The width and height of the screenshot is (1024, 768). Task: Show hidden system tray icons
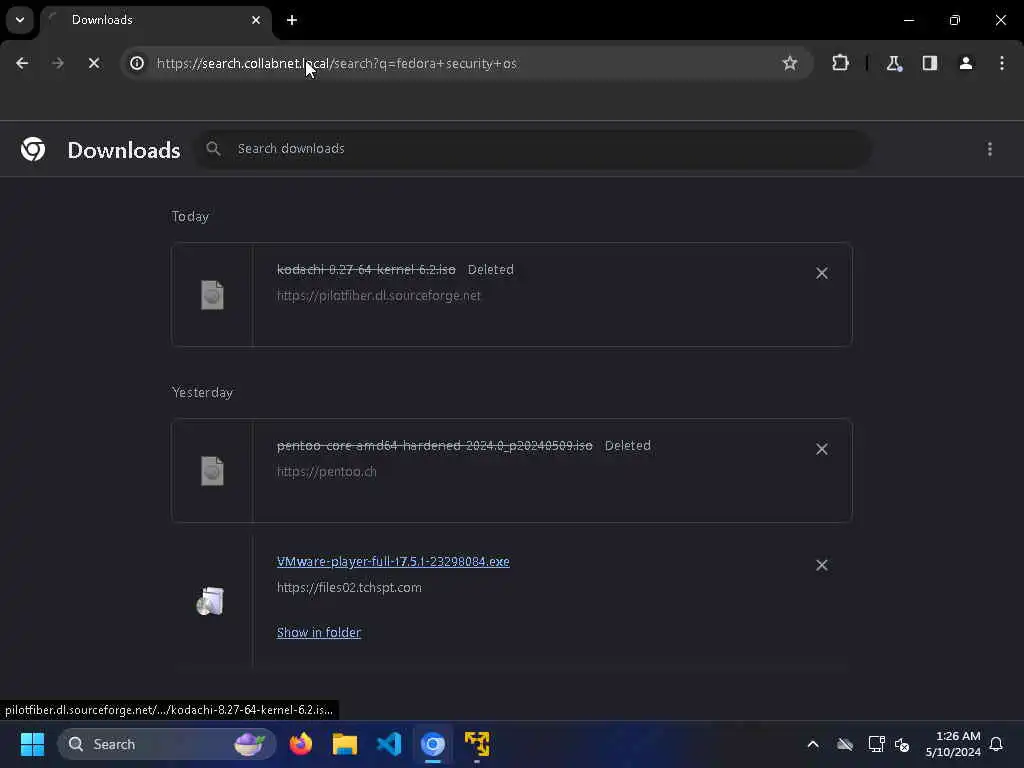(x=813, y=744)
